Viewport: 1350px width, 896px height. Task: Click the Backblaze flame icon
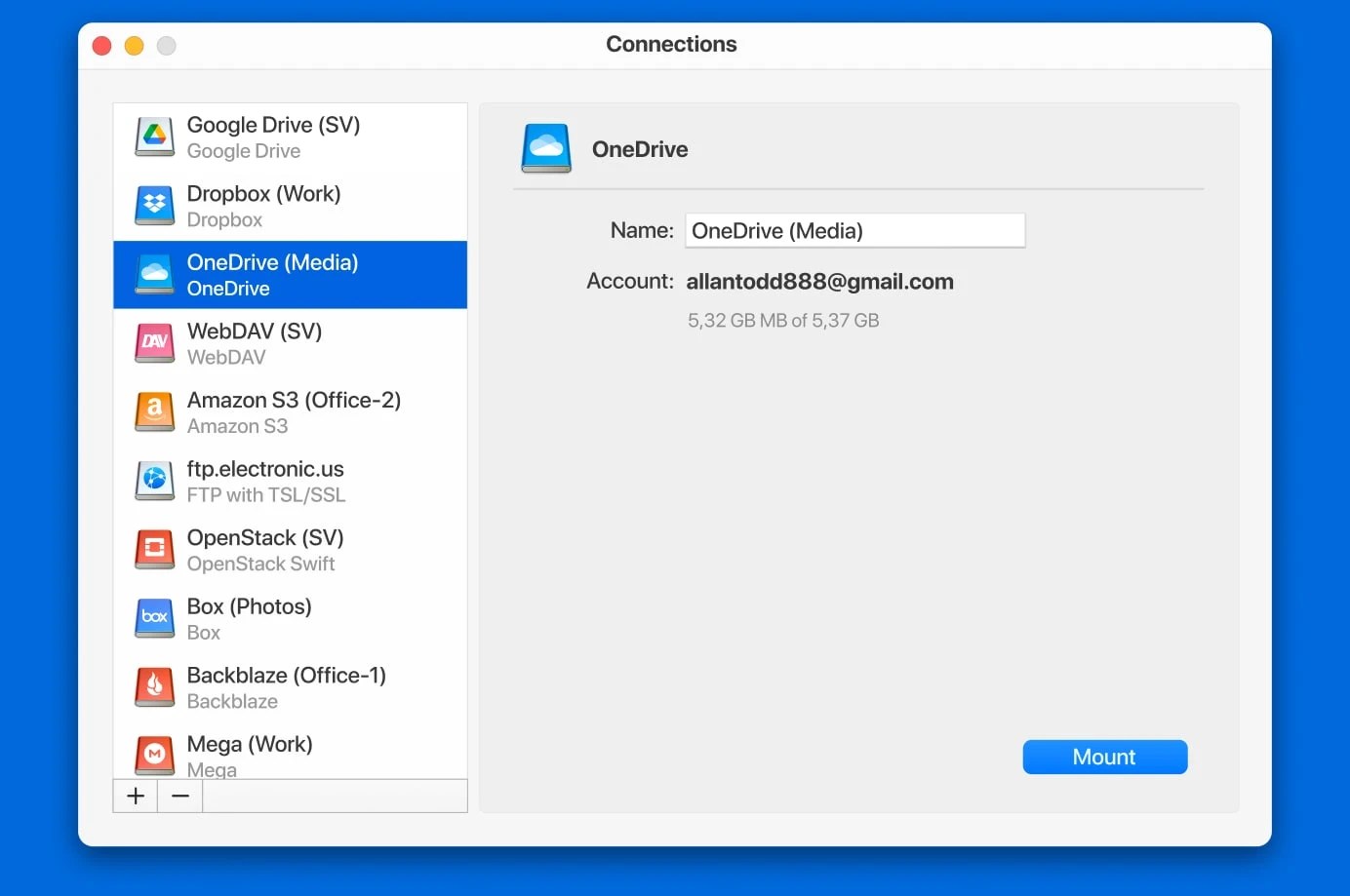click(x=153, y=686)
